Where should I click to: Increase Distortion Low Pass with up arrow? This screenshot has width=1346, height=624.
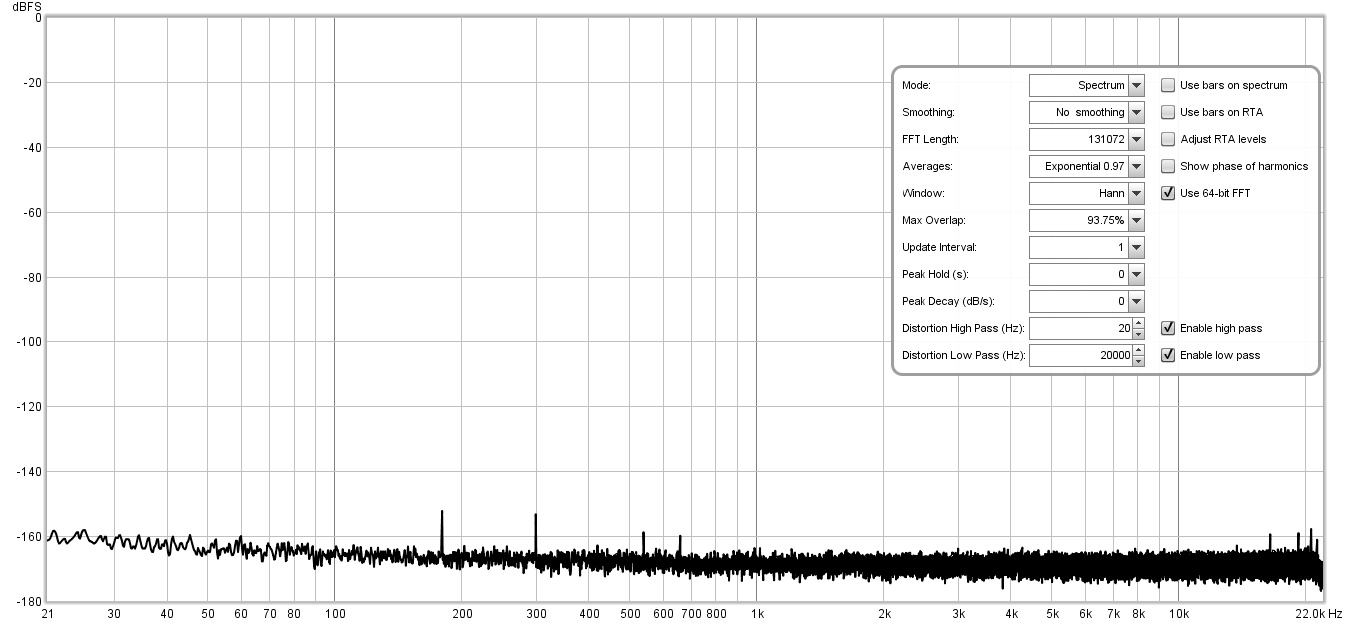click(x=1138, y=350)
